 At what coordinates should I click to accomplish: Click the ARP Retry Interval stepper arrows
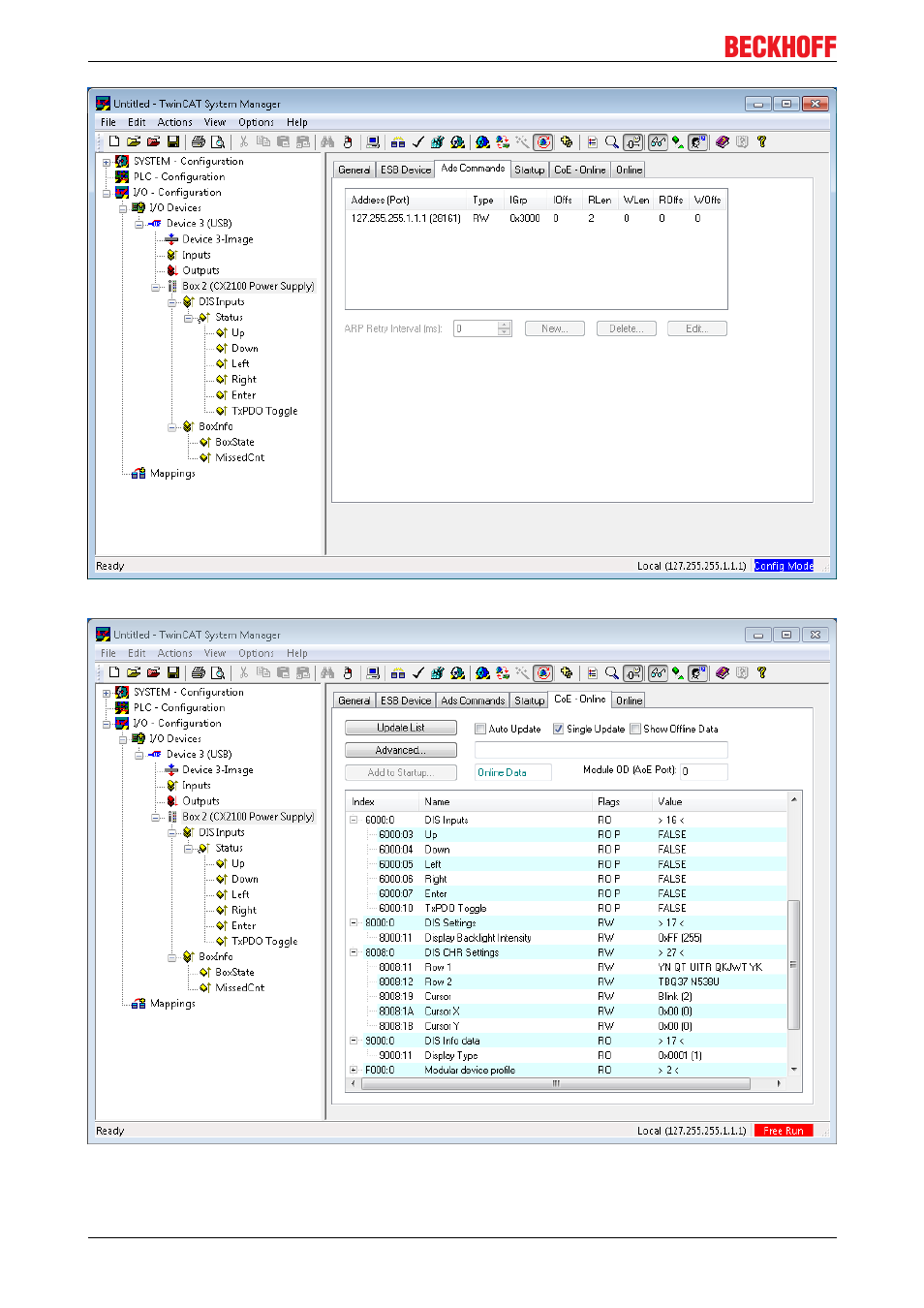click(504, 328)
